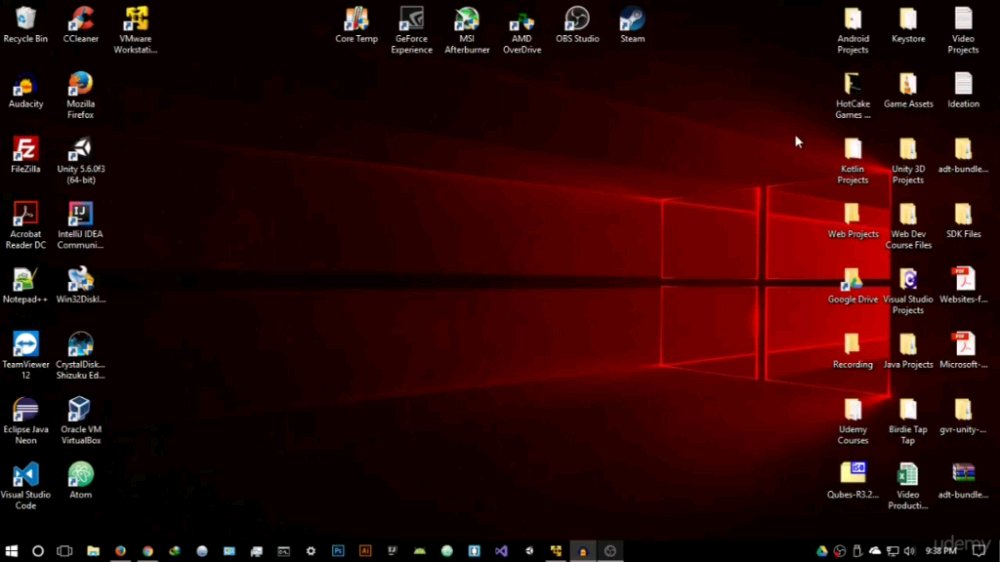Select IntelliJ IDEA Community shortcut

pyautogui.click(x=80, y=226)
